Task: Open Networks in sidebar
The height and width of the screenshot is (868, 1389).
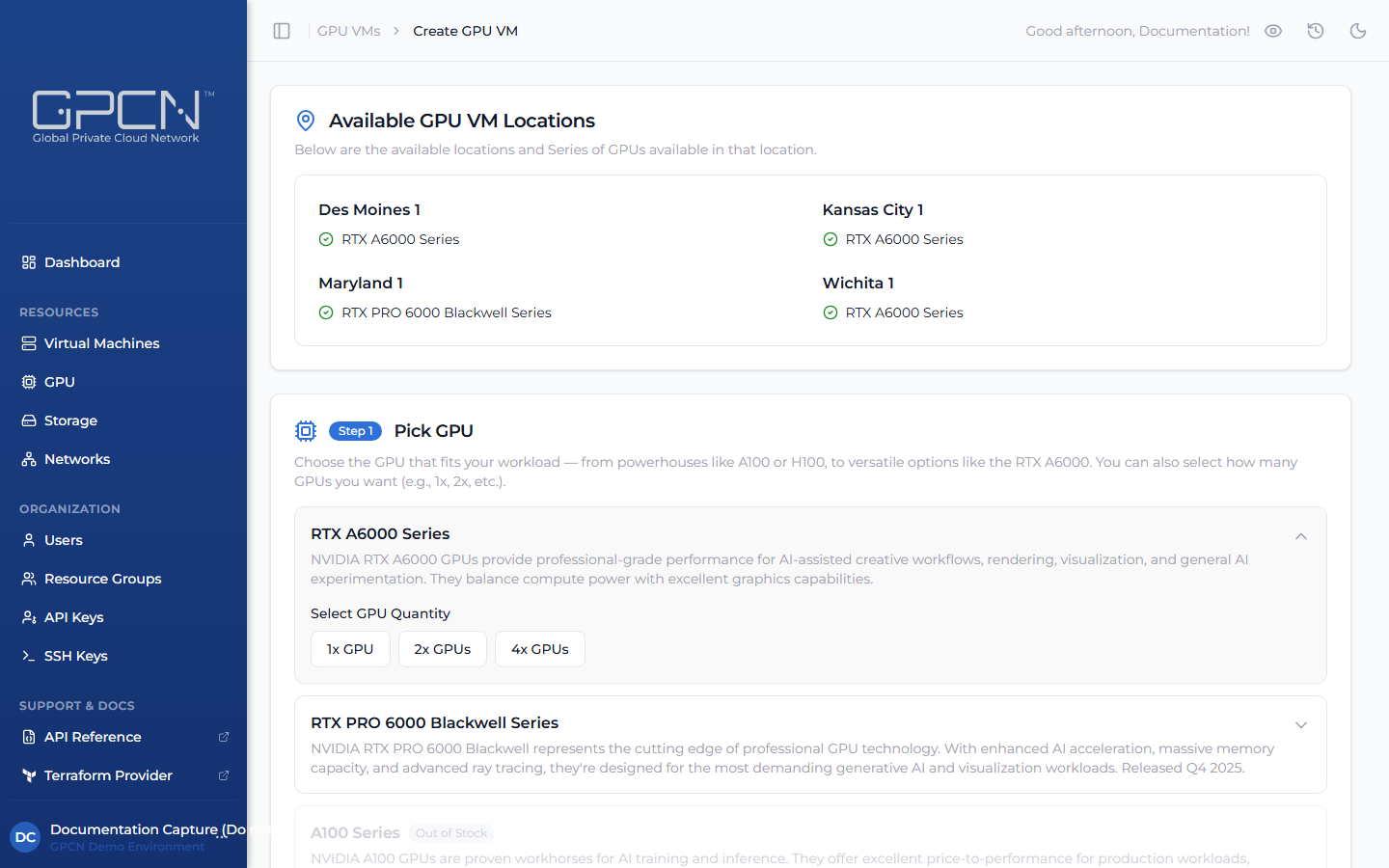Action: pos(123,459)
